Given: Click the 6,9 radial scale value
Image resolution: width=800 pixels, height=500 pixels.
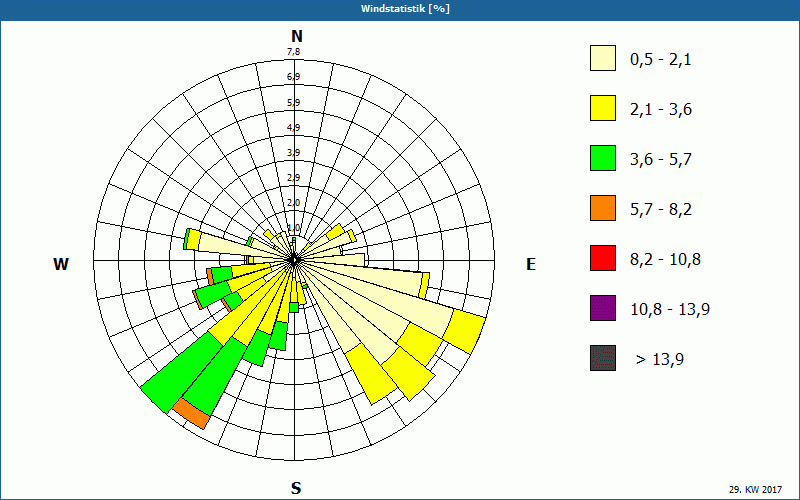Looking at the screenshot, I should [293, 77].
